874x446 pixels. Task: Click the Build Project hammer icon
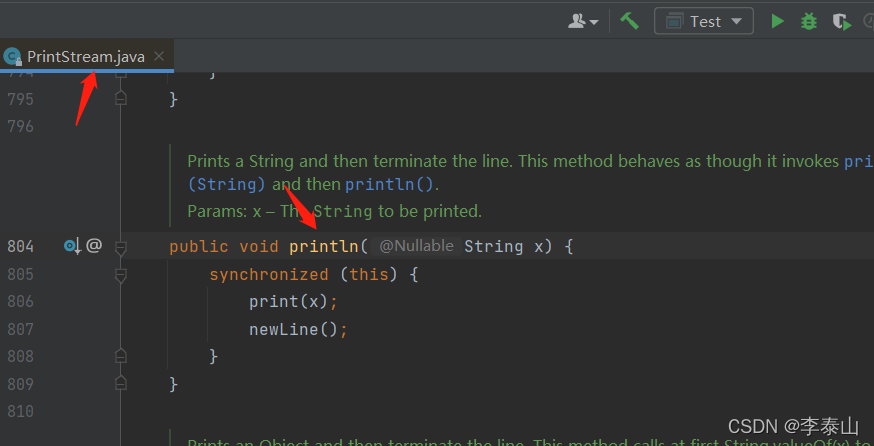click(629, 21)
